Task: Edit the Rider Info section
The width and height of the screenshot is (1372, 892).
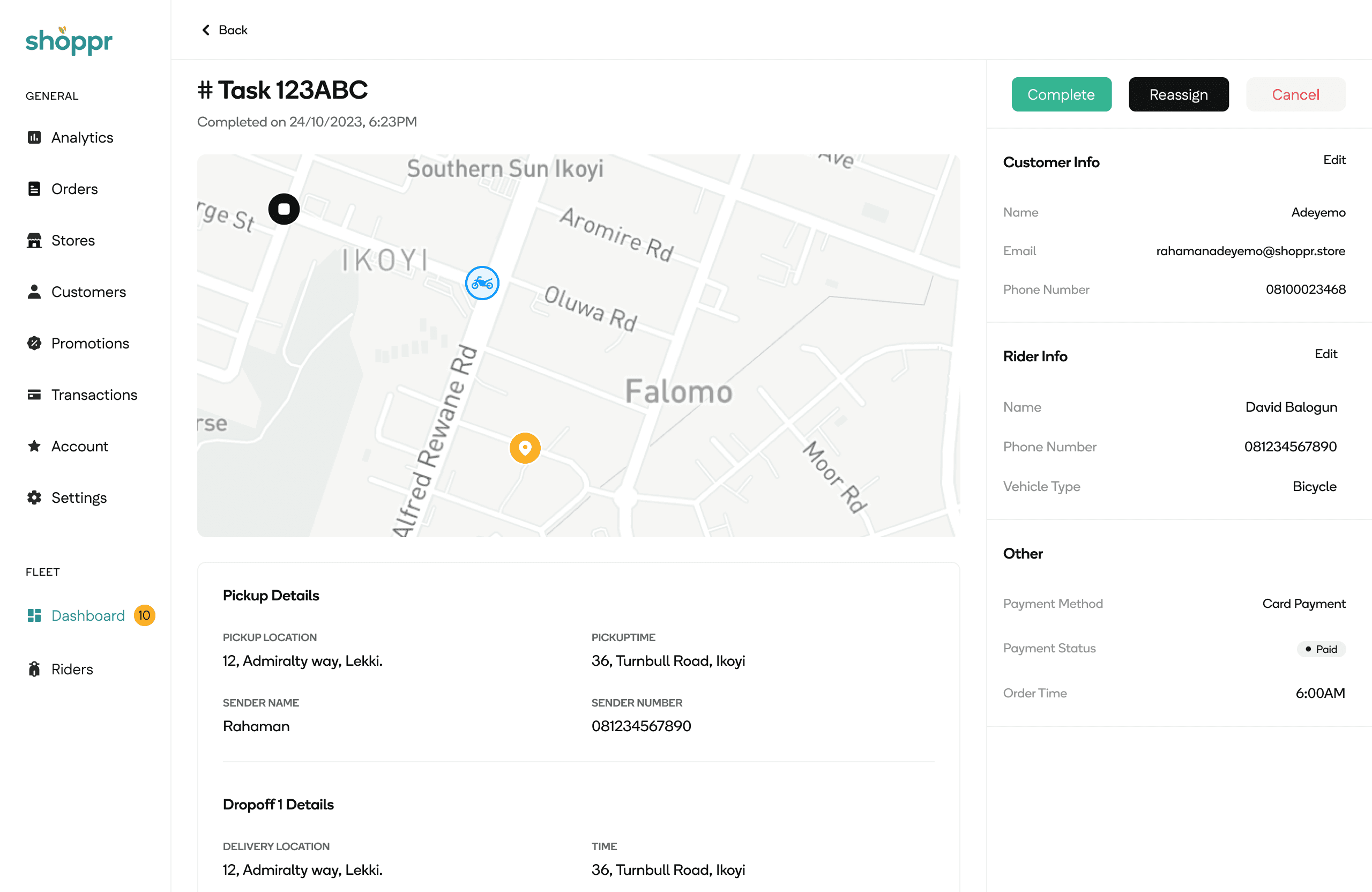Action: [x=1325, y=354]
